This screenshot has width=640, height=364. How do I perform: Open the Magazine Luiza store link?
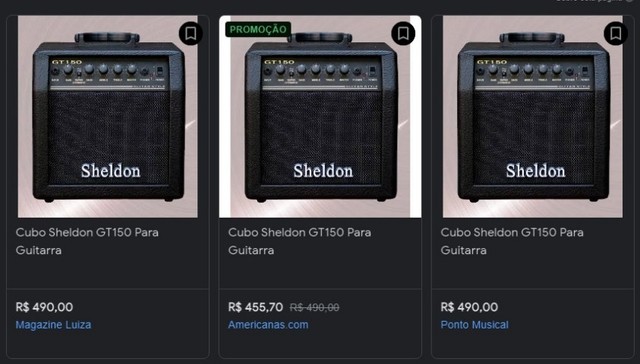click(53, 325)
